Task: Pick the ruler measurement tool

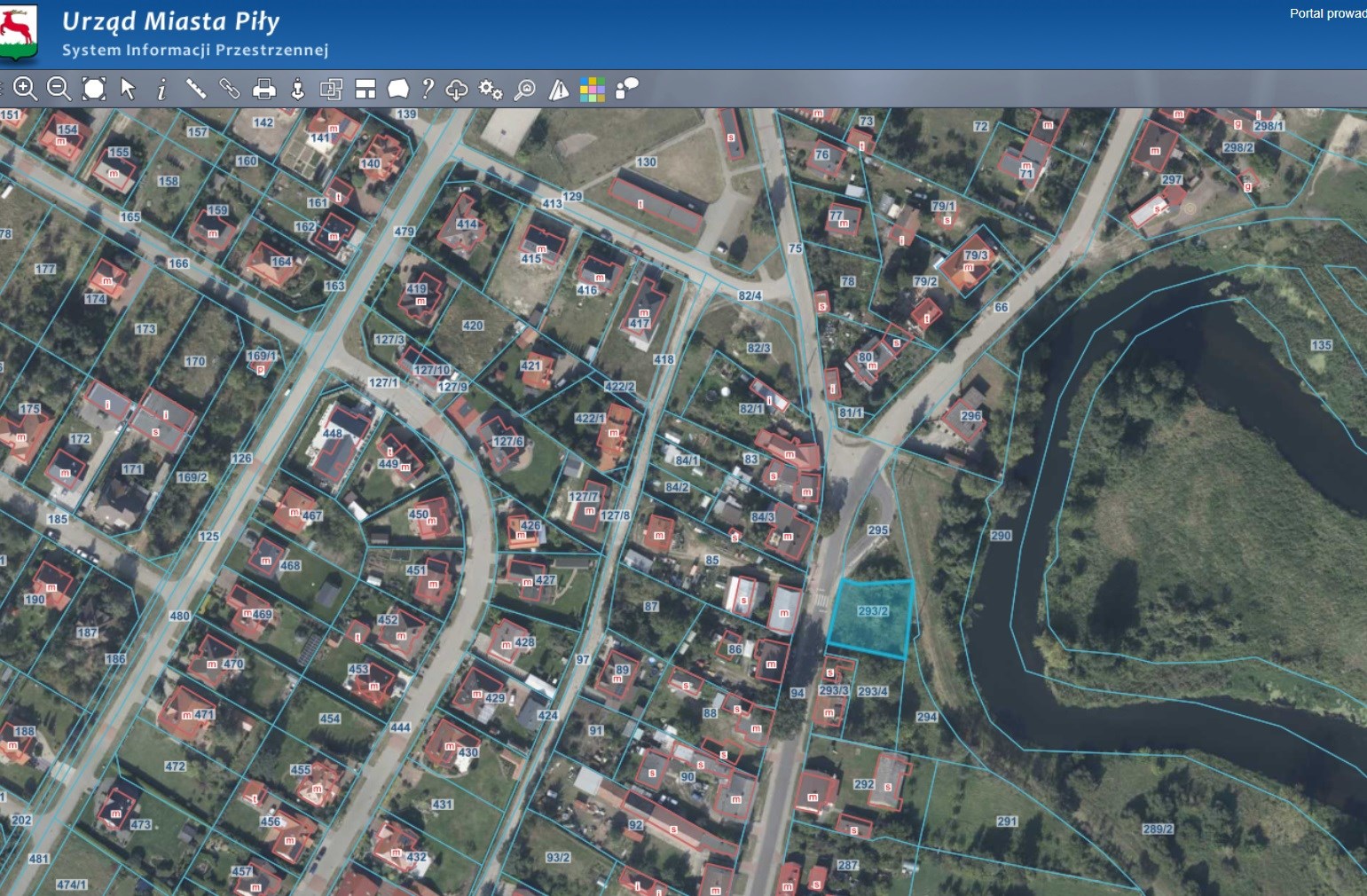Action: point(196,89)
